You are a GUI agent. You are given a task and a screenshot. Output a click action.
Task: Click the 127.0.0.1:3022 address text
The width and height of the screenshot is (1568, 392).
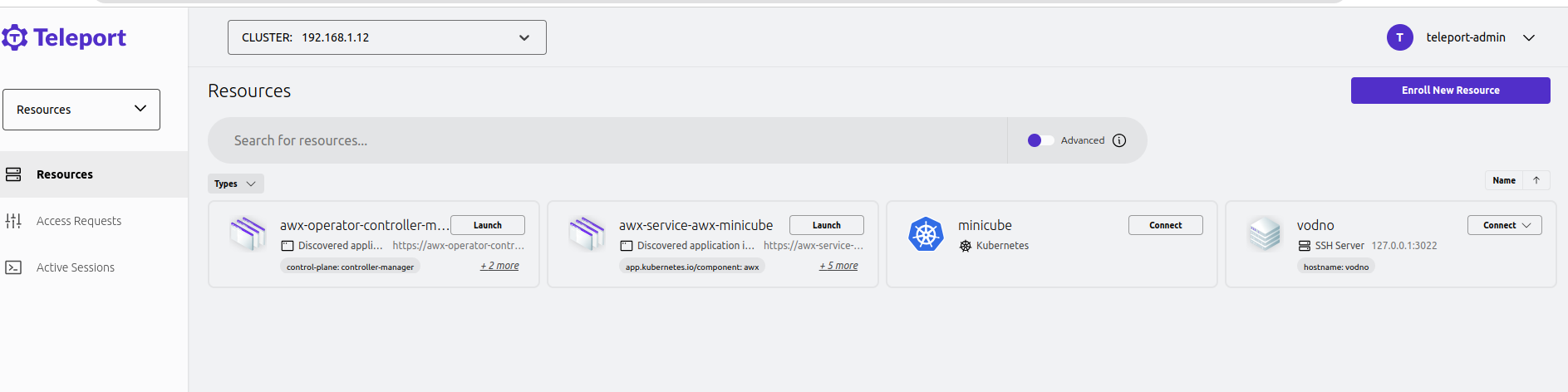pyautogui.click(x=1404, y=246)
